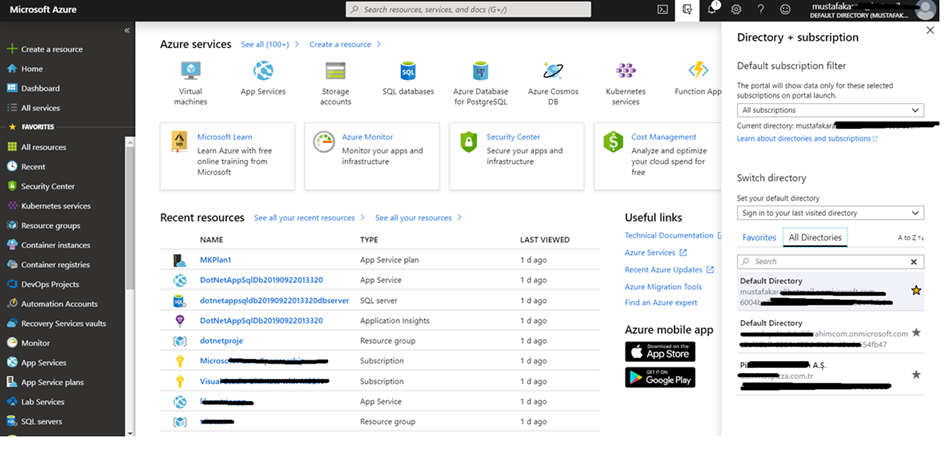Screen dimensions: 949x450
Task: Open the account avatar in top right
Action: [x=925, y=10]
